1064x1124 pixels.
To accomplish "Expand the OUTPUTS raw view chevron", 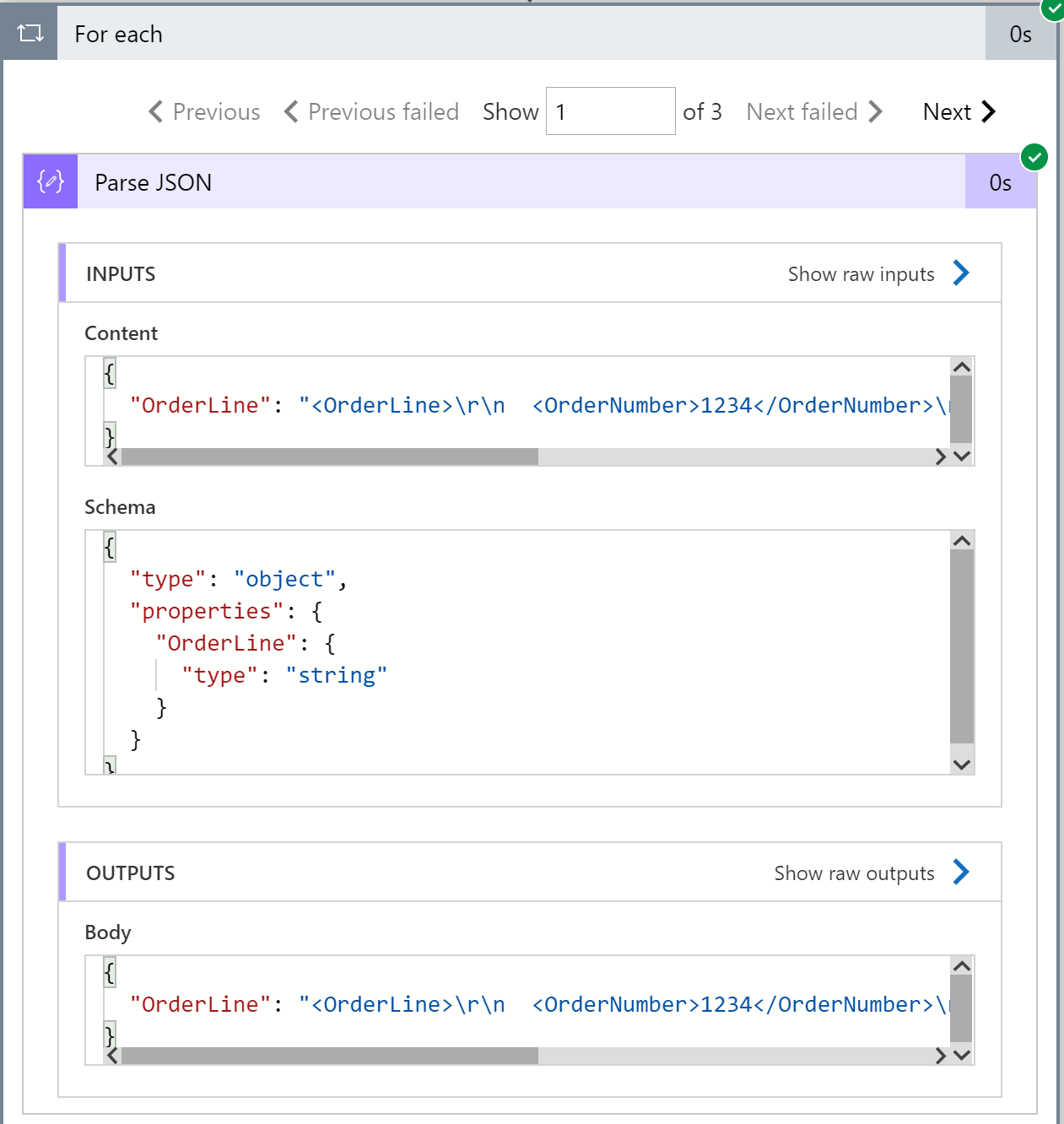I will pyautogui.click(x=960, y=872).
